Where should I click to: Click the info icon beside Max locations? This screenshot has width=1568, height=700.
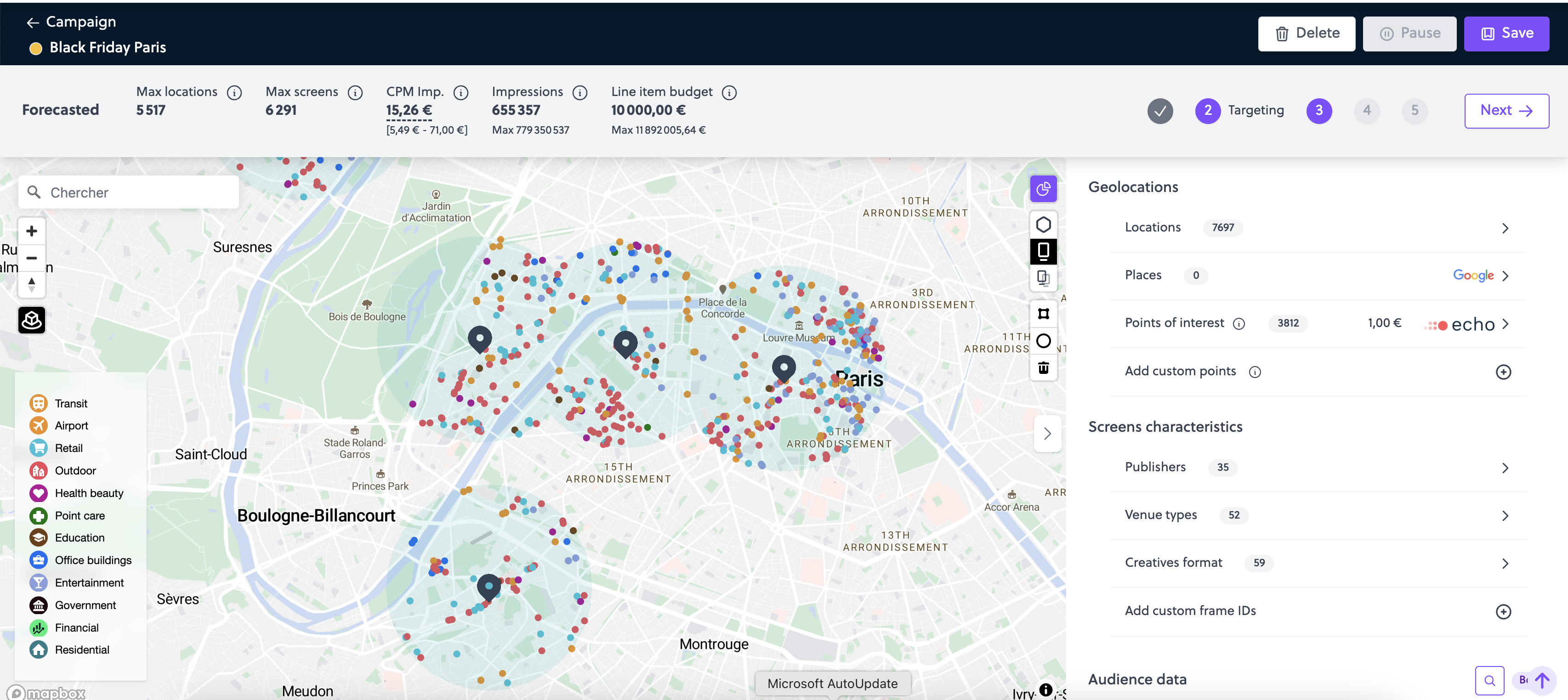pyautogui.click(x=234, y=92)
